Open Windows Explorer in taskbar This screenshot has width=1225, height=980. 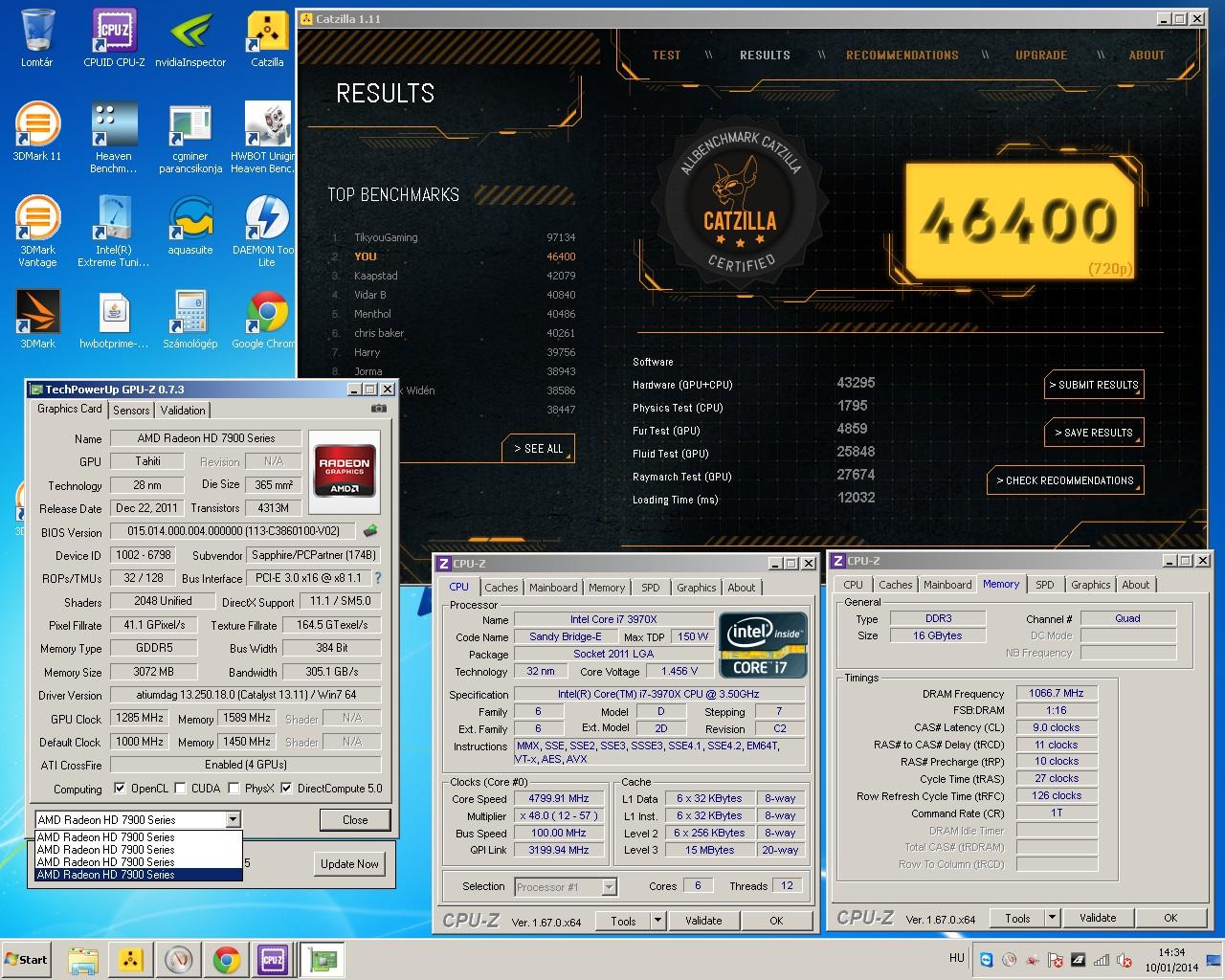click(83, 959)
